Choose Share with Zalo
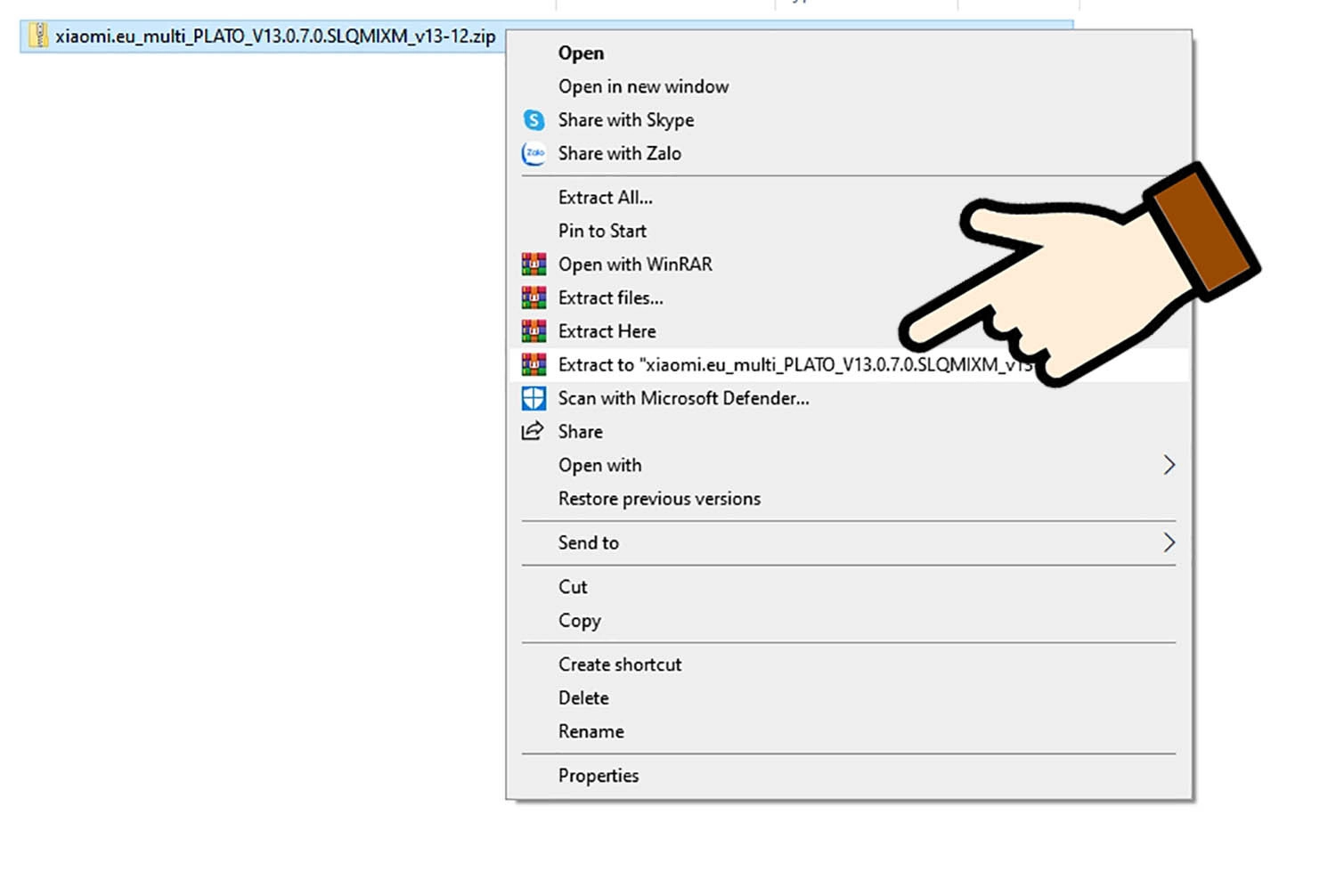The height and width of the screenshot is (896, 1336). (850, 153)
